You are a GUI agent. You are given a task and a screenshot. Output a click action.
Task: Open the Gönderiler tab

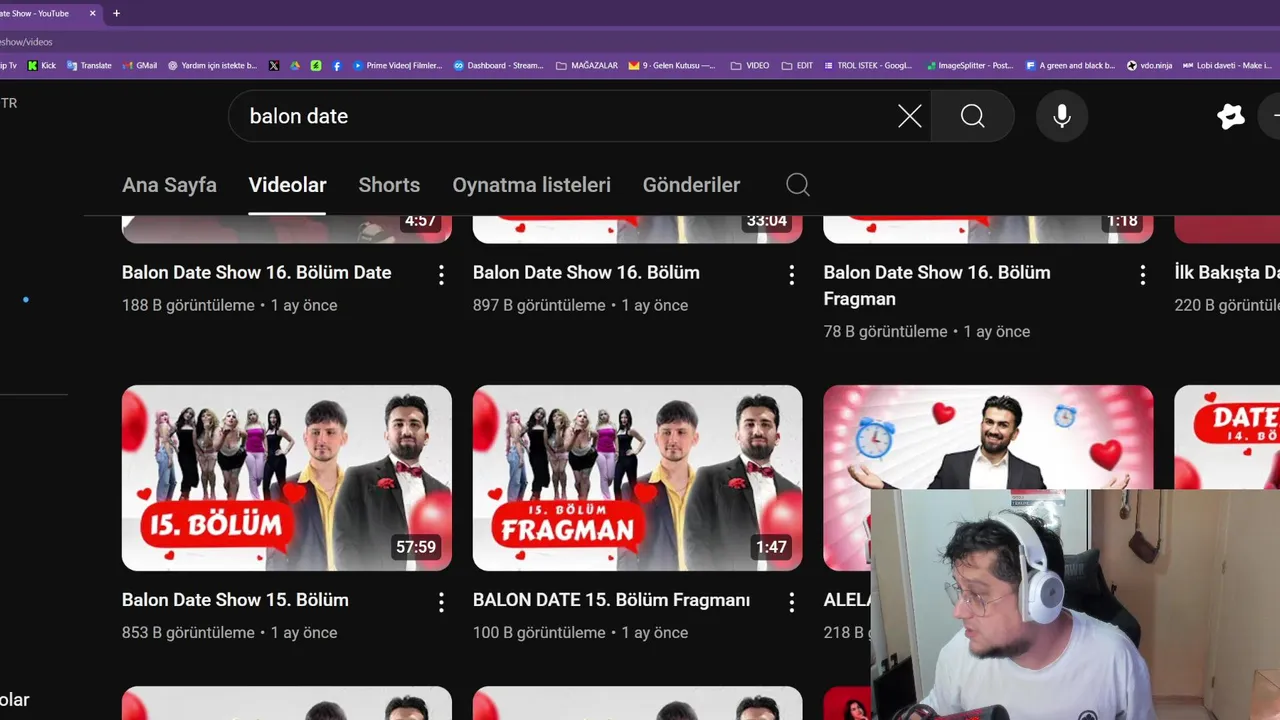691,185
